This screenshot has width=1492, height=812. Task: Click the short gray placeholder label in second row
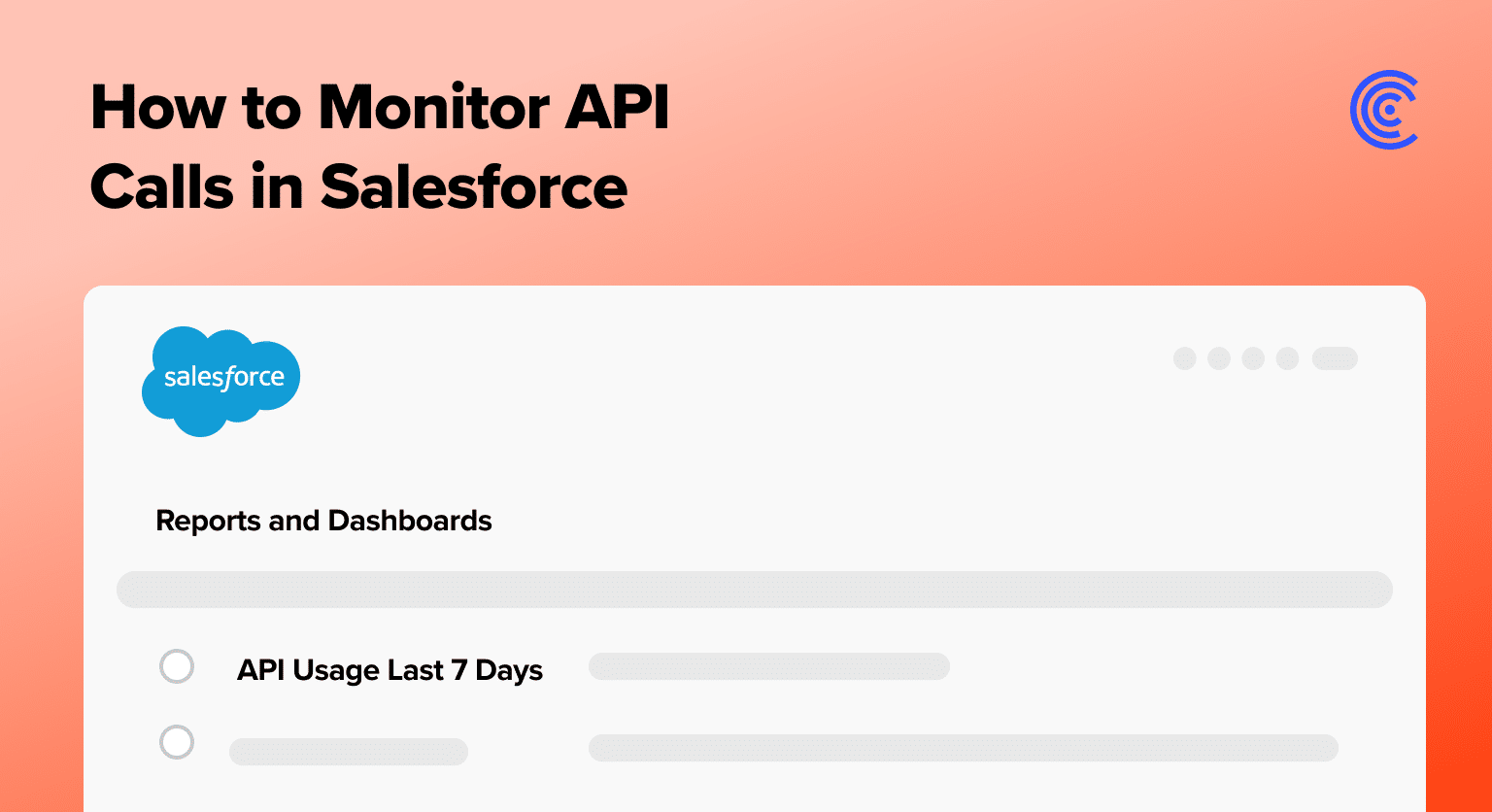point(349,752)
